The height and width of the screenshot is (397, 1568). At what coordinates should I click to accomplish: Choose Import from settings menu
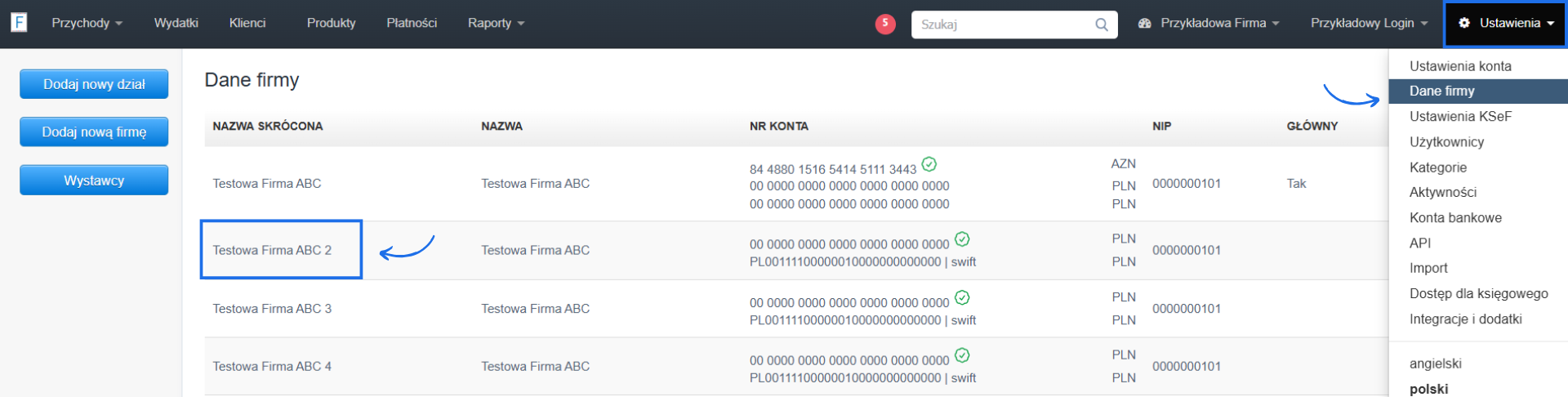point(1428,268)
